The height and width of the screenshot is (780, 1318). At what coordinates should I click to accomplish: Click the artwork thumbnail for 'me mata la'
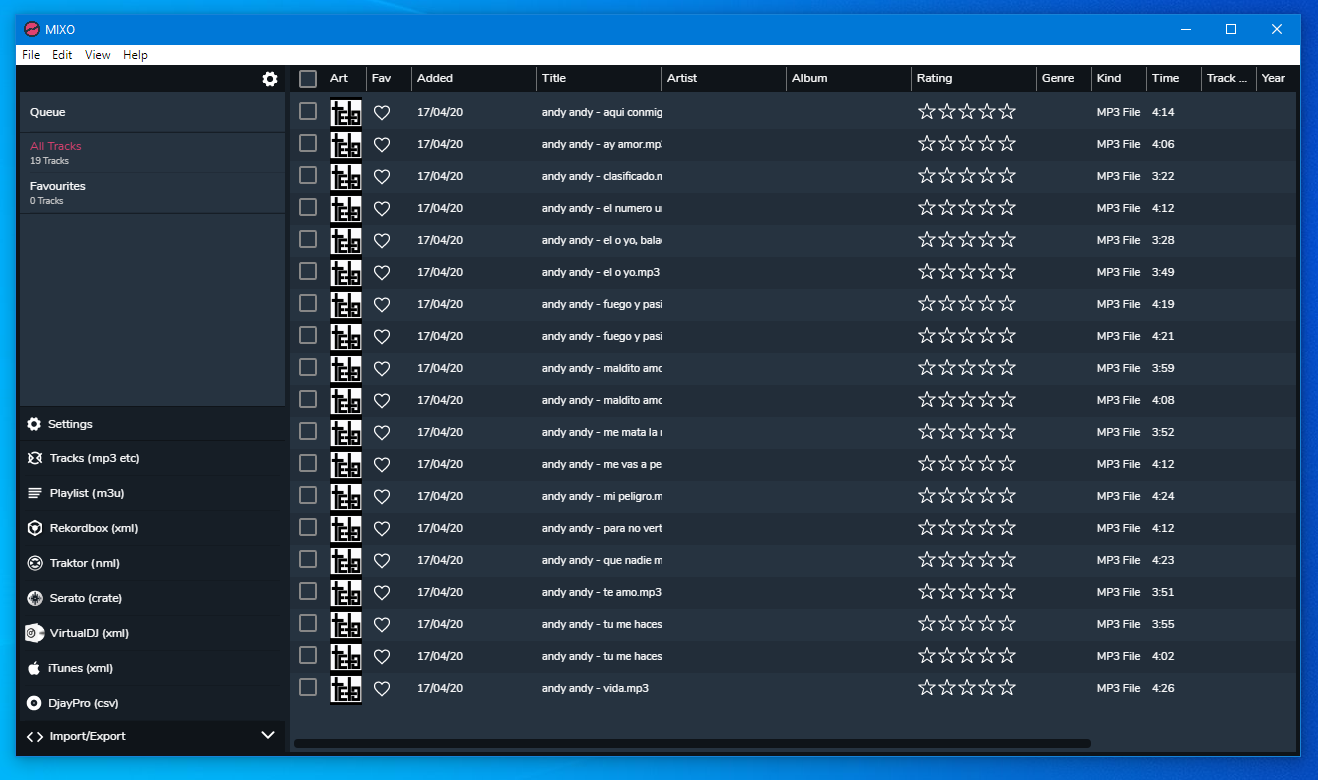(x=346, y=432)
